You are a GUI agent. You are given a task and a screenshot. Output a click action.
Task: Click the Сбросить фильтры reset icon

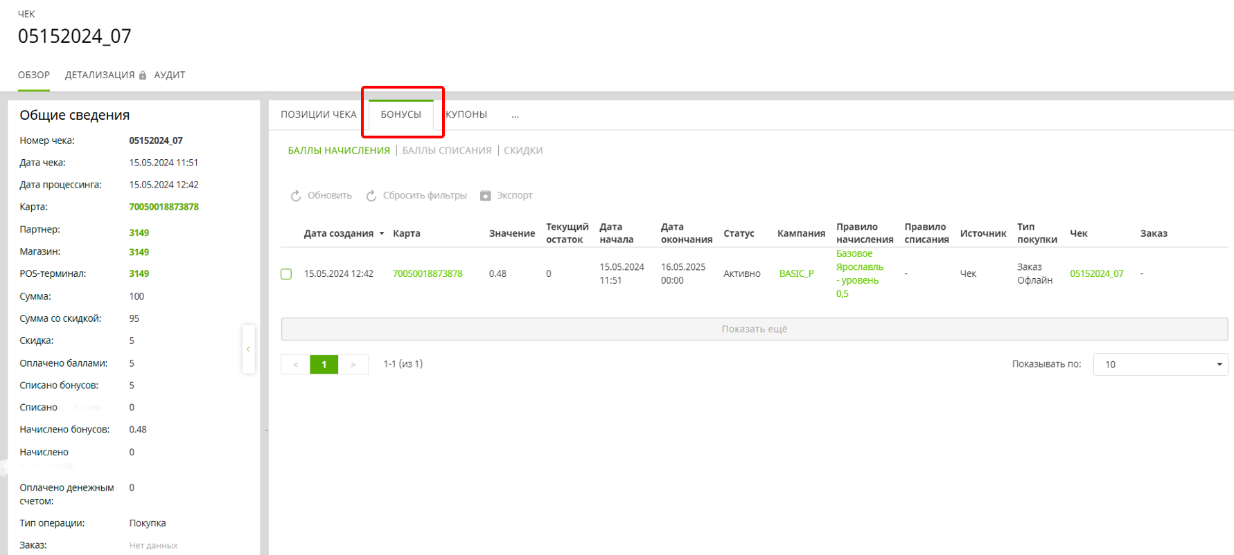click(x=371, y=196)
